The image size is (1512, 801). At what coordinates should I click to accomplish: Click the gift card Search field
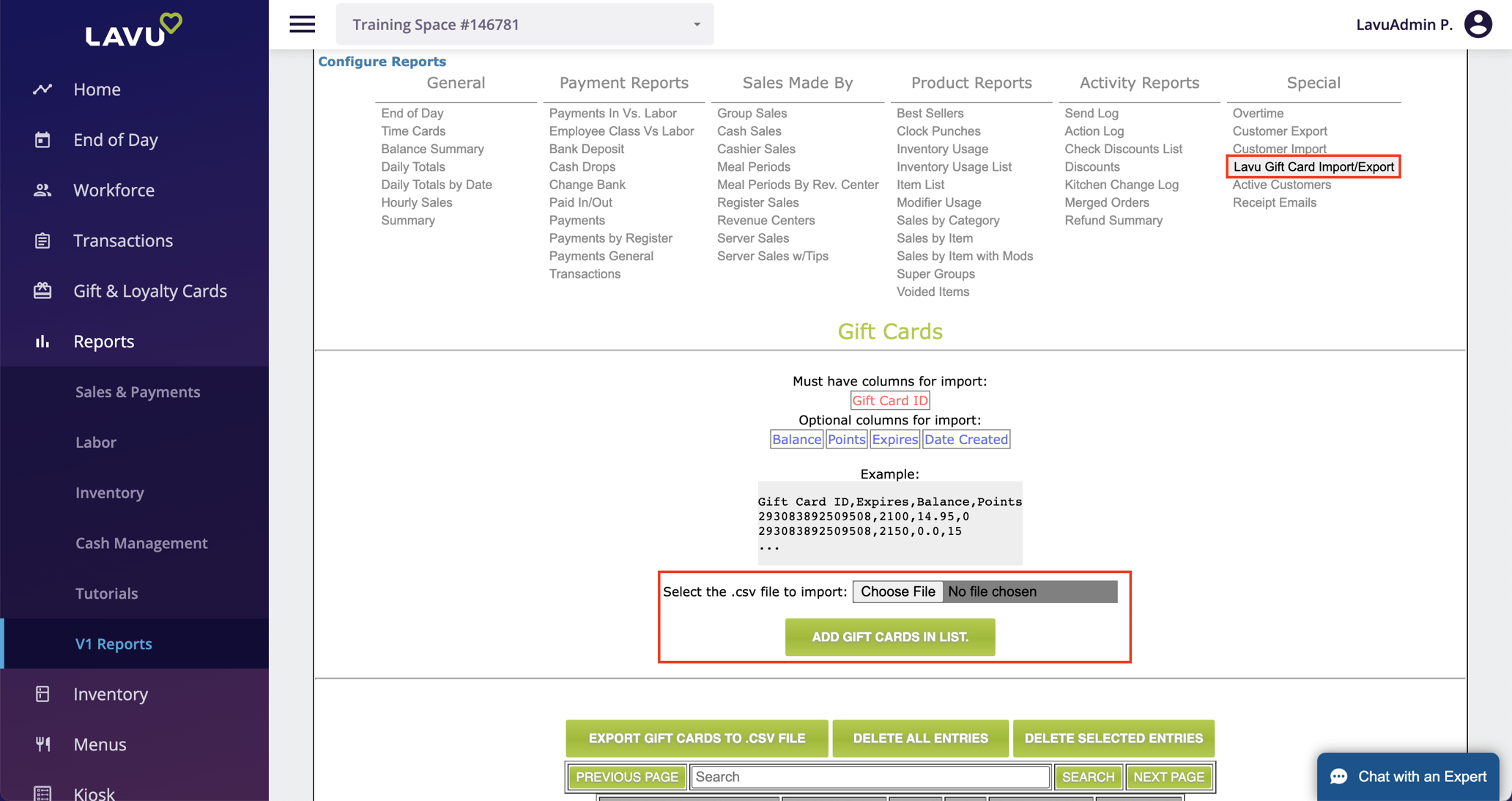(869, 777)
